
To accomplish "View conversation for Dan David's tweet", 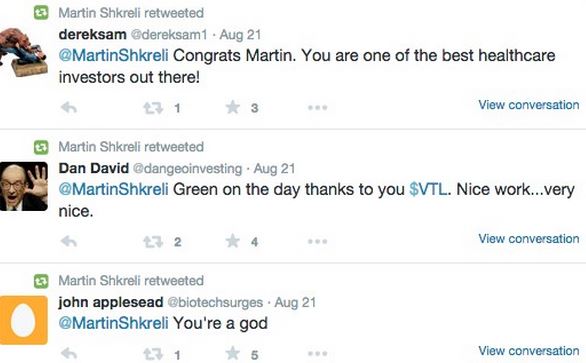I will coord(529,239).
